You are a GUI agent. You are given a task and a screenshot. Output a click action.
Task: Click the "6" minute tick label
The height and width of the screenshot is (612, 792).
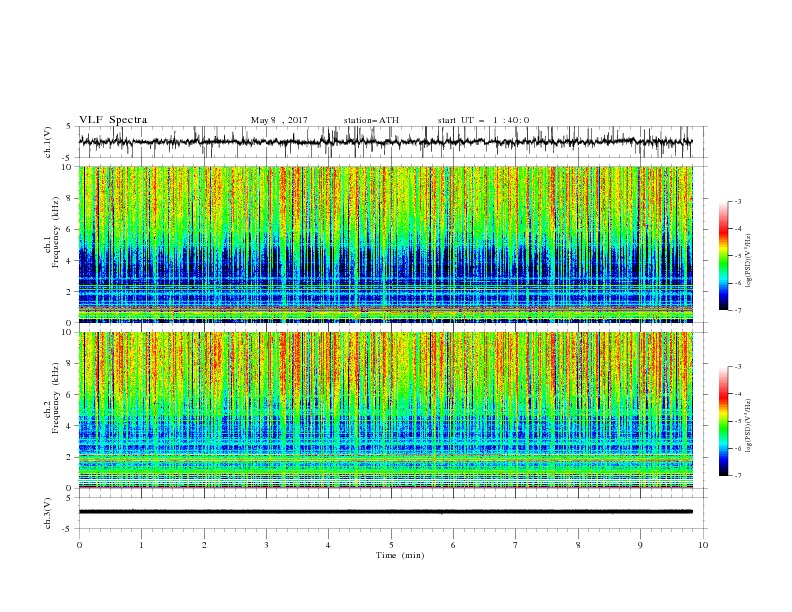pyautogui.click(x=453, y=545)
